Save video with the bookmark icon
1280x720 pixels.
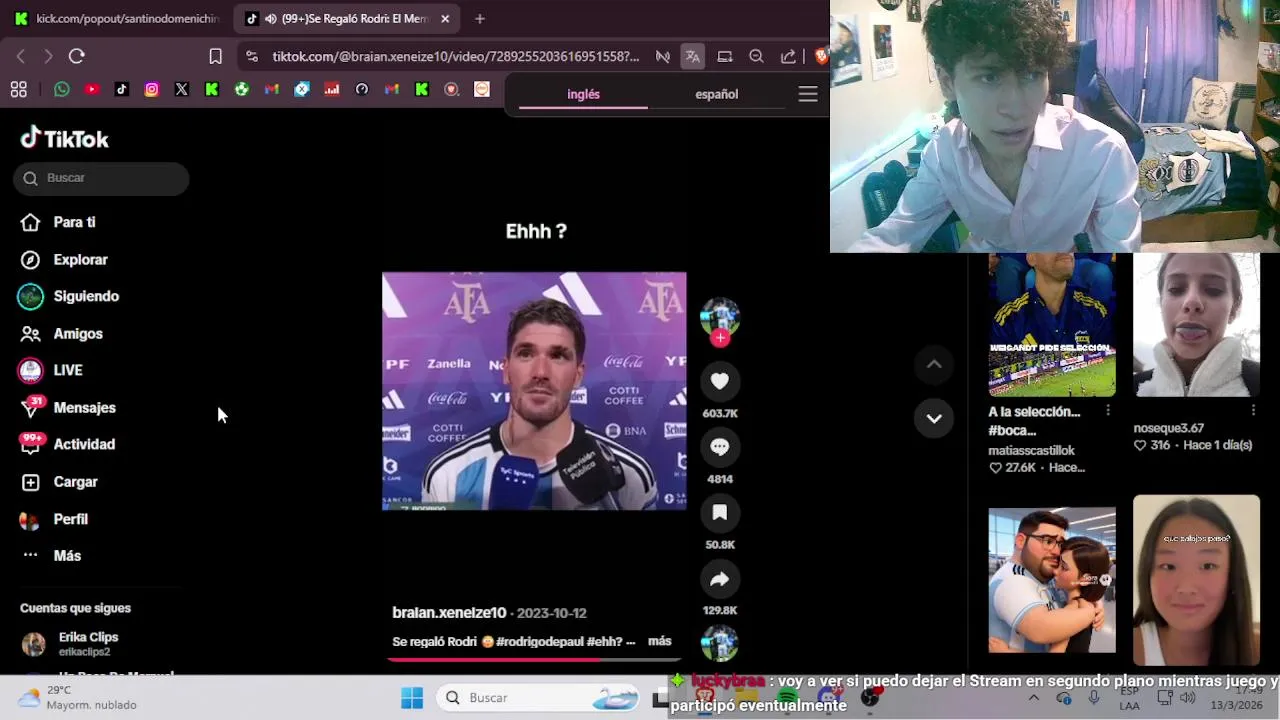point(719,513)
